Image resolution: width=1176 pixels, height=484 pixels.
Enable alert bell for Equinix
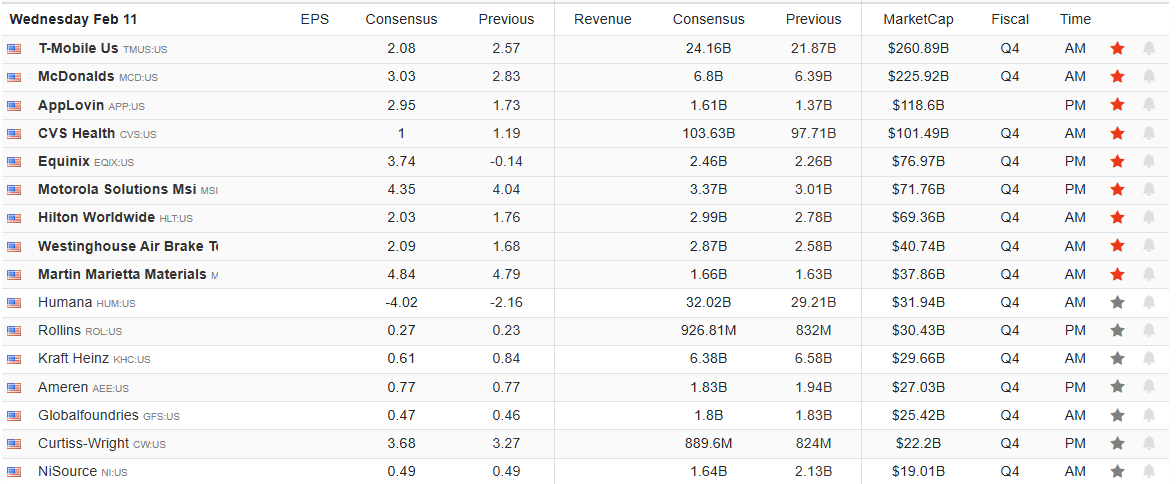pyautogui.click(x=1149, y=161)
